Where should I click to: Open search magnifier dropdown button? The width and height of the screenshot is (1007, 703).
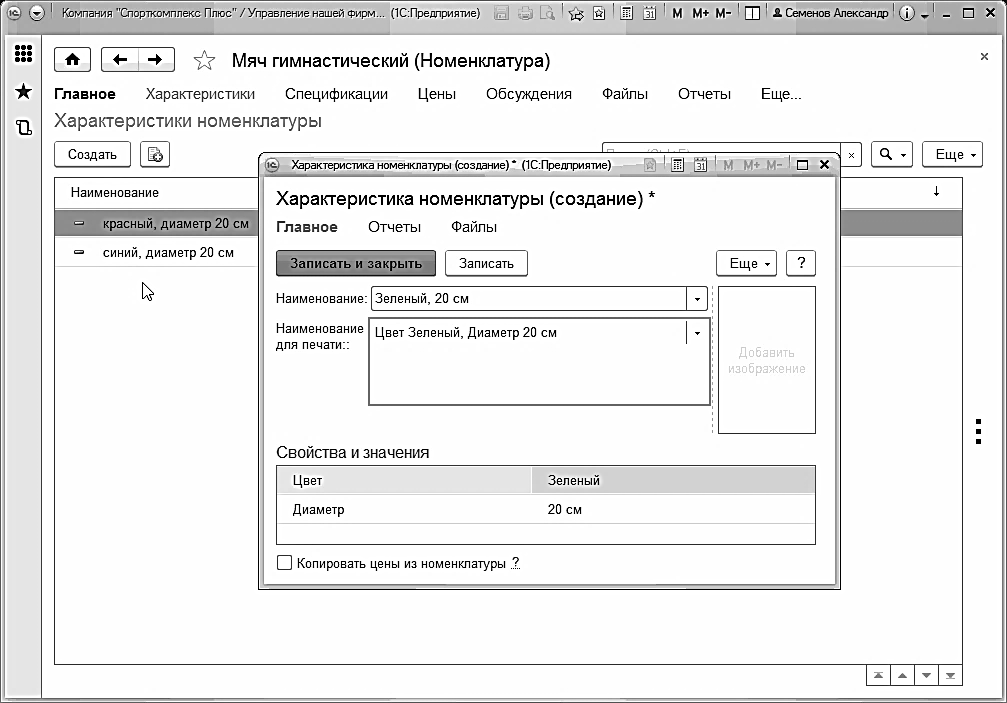coord(891,155)
